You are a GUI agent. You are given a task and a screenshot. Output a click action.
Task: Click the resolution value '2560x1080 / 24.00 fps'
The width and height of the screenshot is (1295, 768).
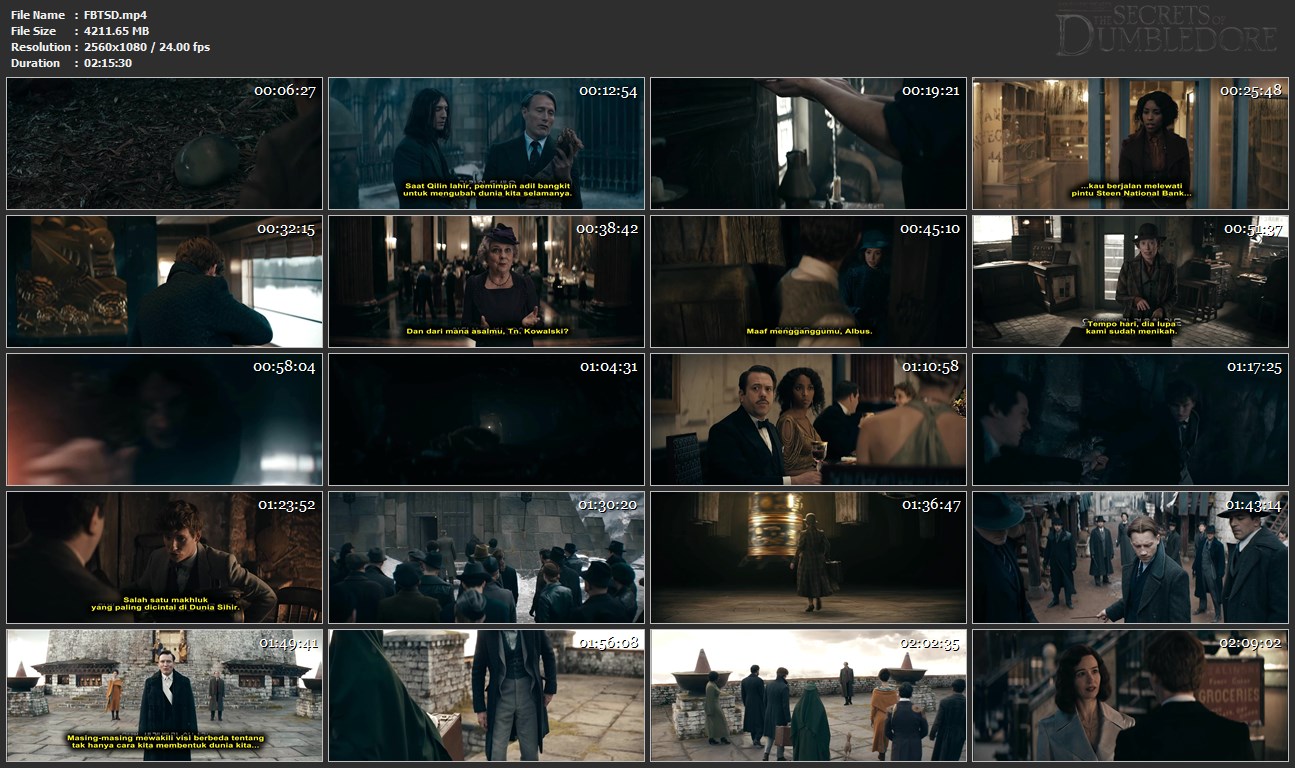point(147,47)
